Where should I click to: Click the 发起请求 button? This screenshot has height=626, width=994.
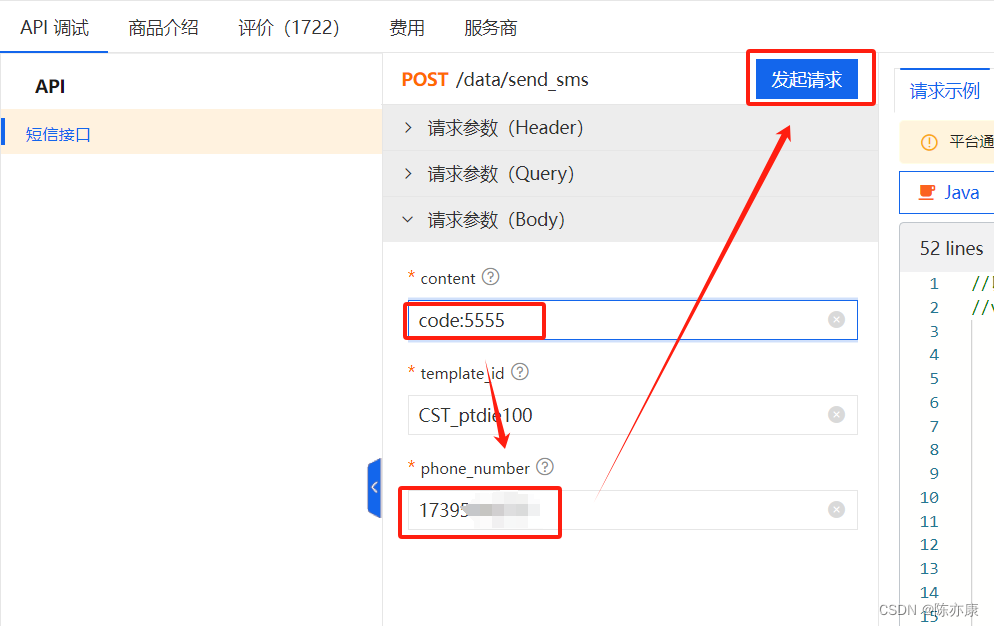point(806,79)
